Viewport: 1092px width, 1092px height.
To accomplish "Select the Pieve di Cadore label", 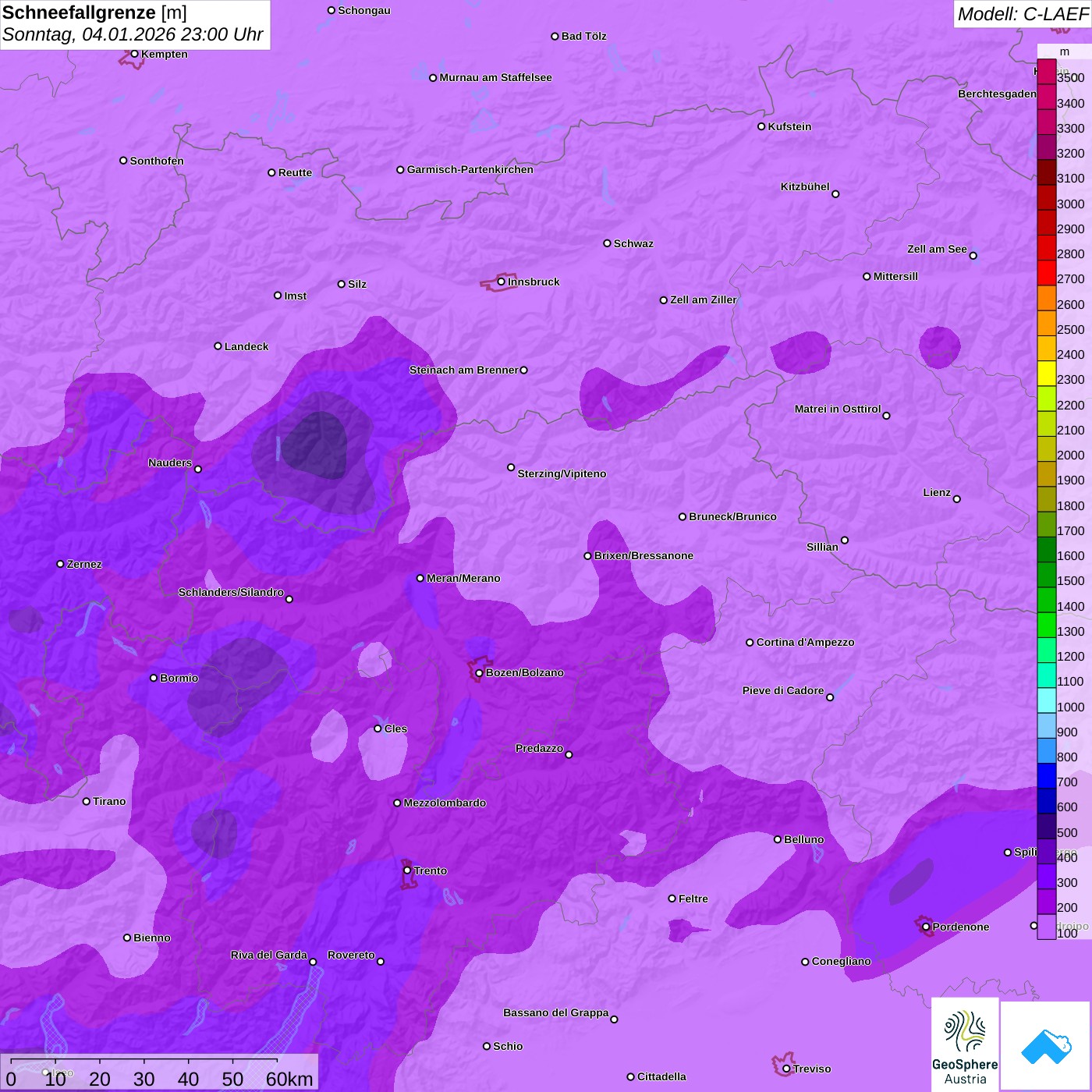I will pos(783,690).
